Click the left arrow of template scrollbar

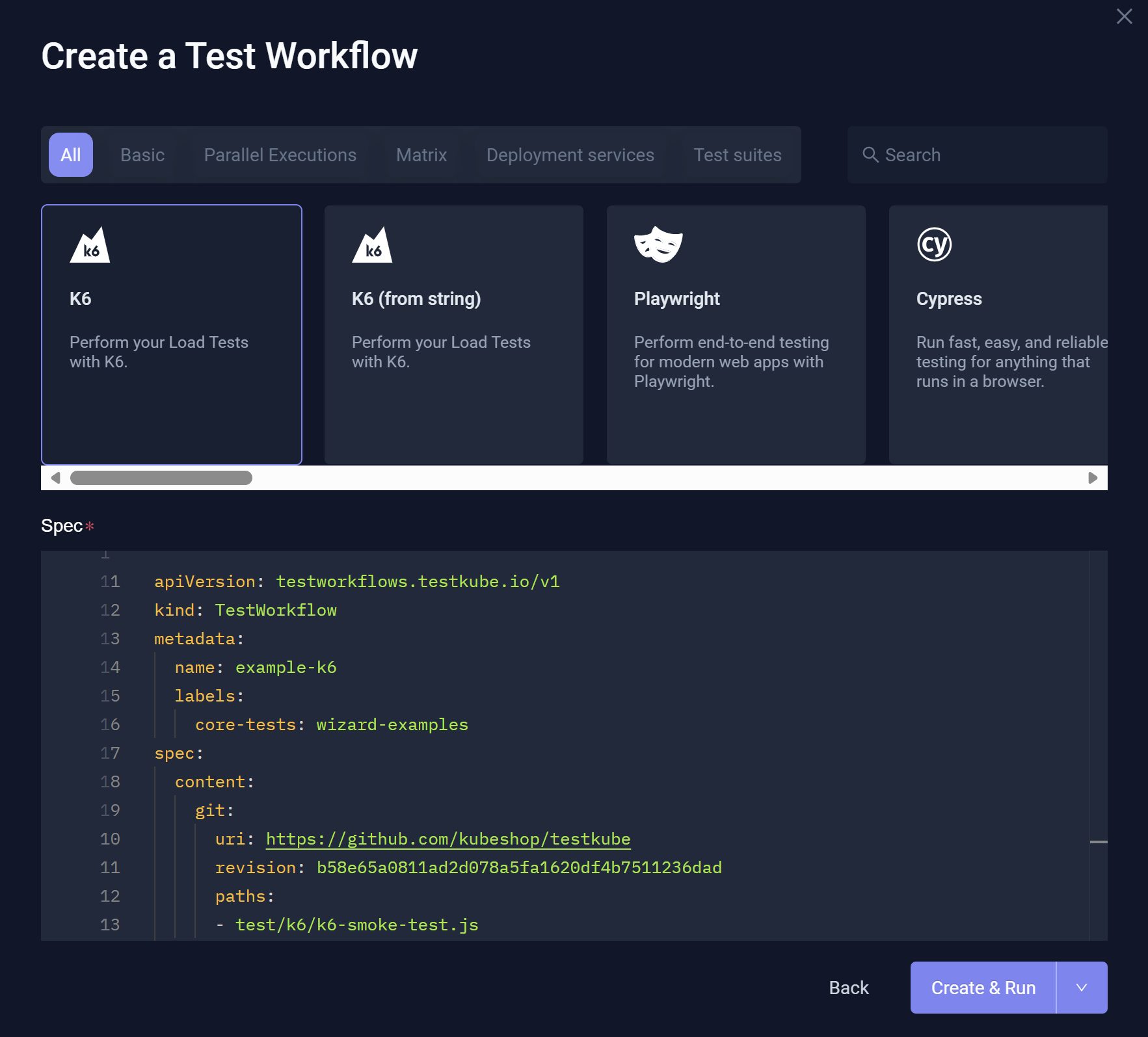[55, 478]
